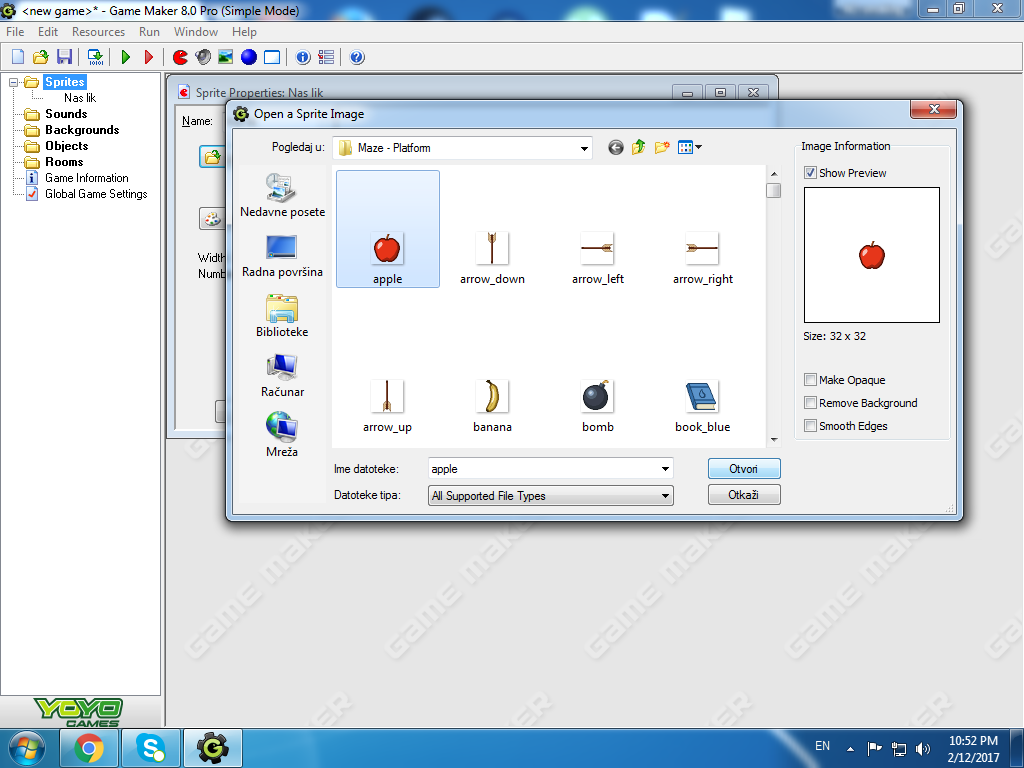Image resolution: width=1024 pixels, height=768 pixels.
Task: Select the Sounds folder in tree
Action: coord(66,114)
